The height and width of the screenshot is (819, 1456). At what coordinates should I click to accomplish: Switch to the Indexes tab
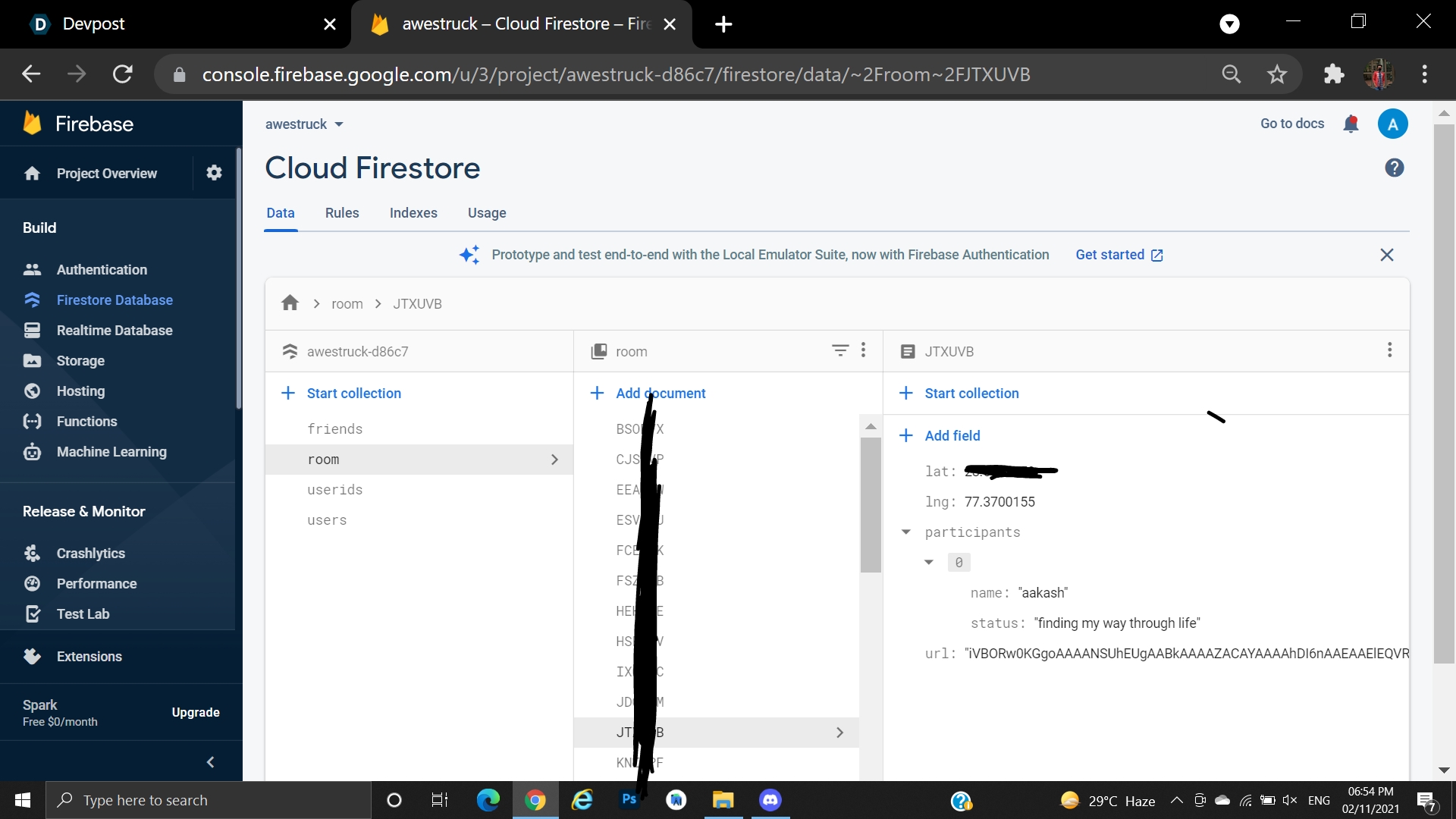[x=413, y=213]
